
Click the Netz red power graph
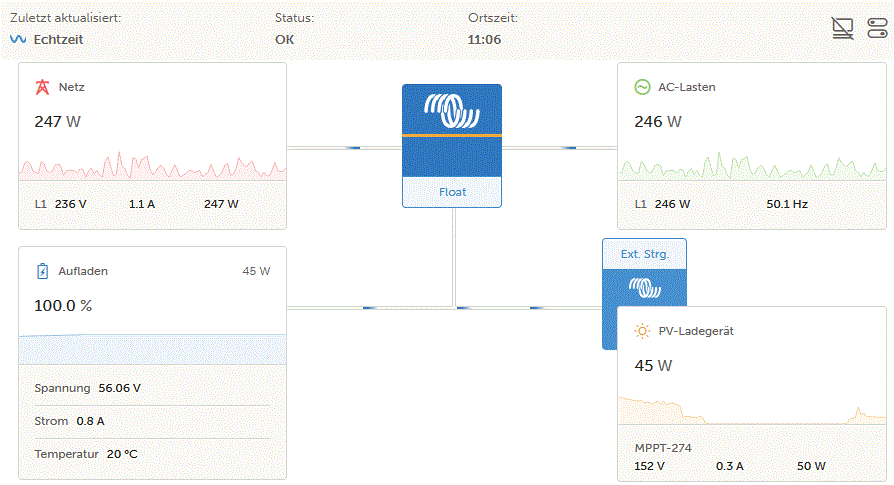(152, 165)
